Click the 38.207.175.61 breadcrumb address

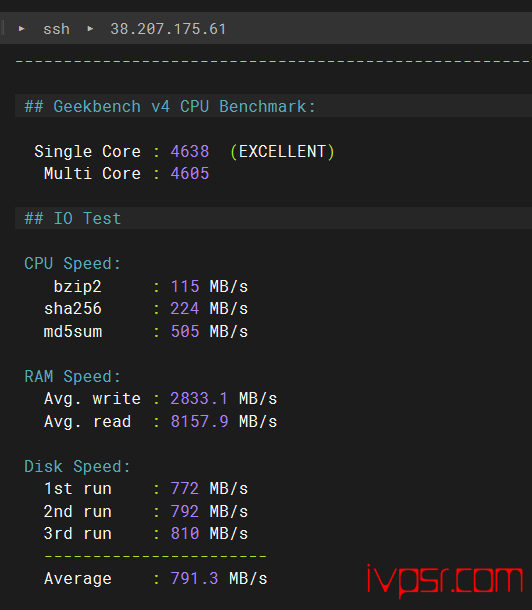pyautogui.click(x=168, y=29)
